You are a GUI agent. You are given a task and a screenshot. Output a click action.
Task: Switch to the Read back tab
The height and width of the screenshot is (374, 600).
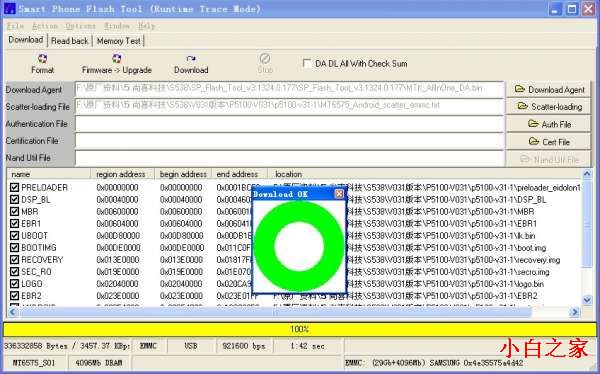(x=70, y=41)
